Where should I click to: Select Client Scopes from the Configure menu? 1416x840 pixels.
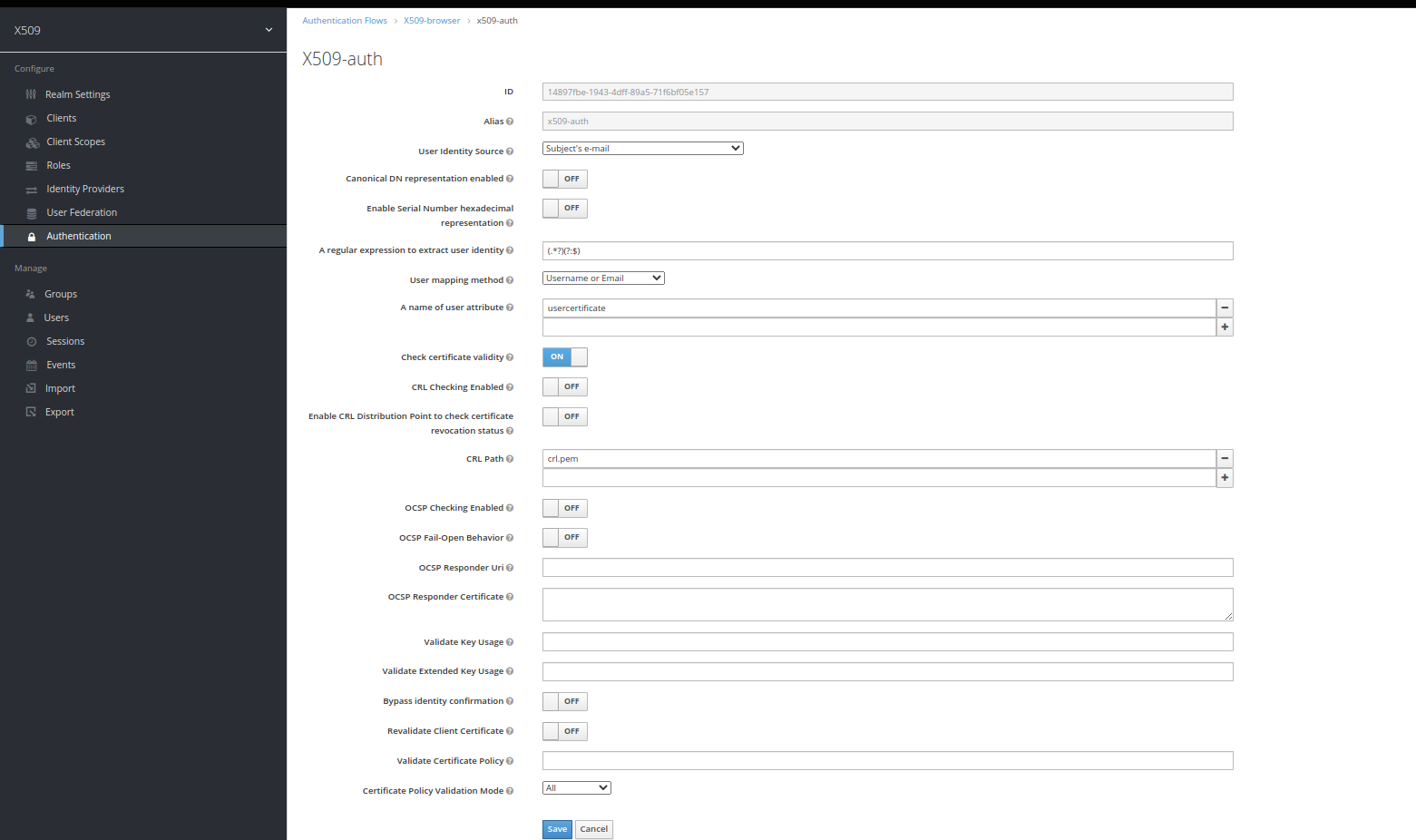point(75,142)
